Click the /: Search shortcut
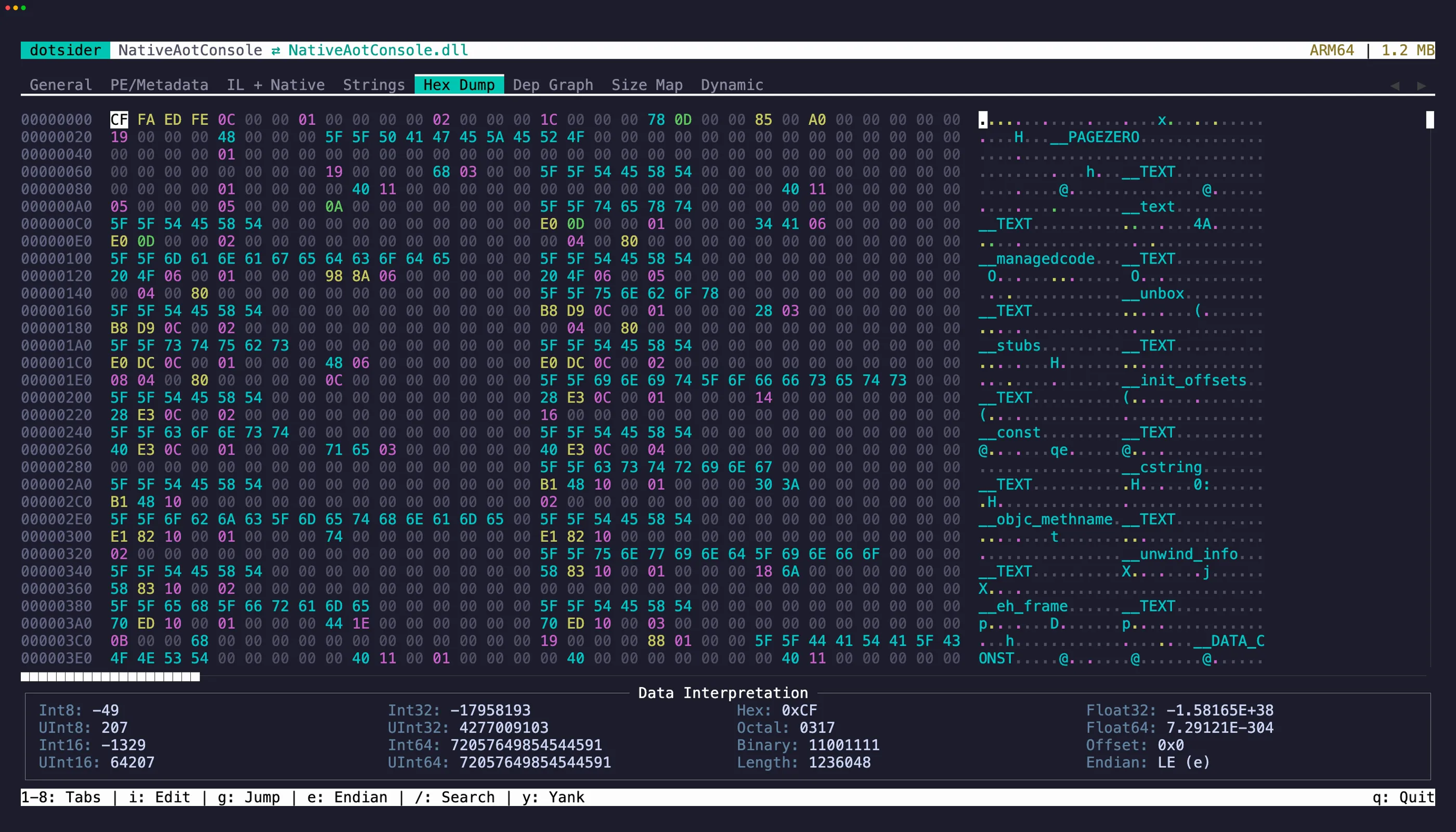 455,797
